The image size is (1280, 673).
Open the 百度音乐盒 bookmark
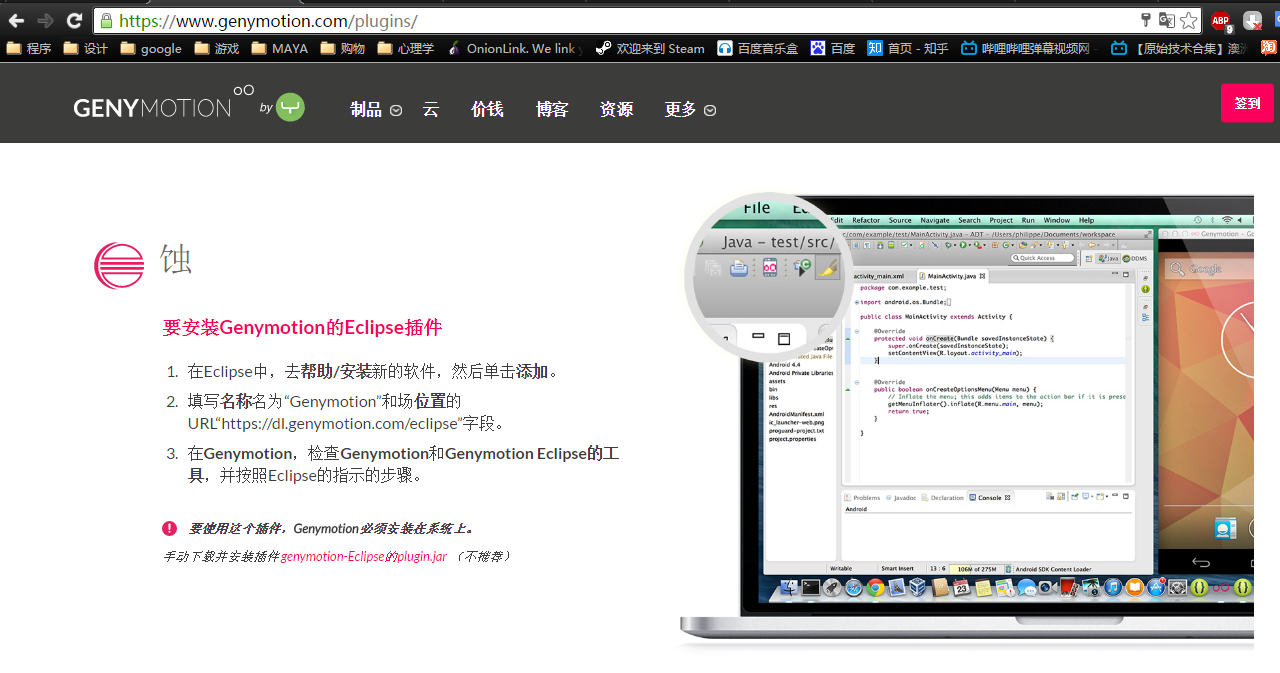pyautogui.click(x=758, y=48)
